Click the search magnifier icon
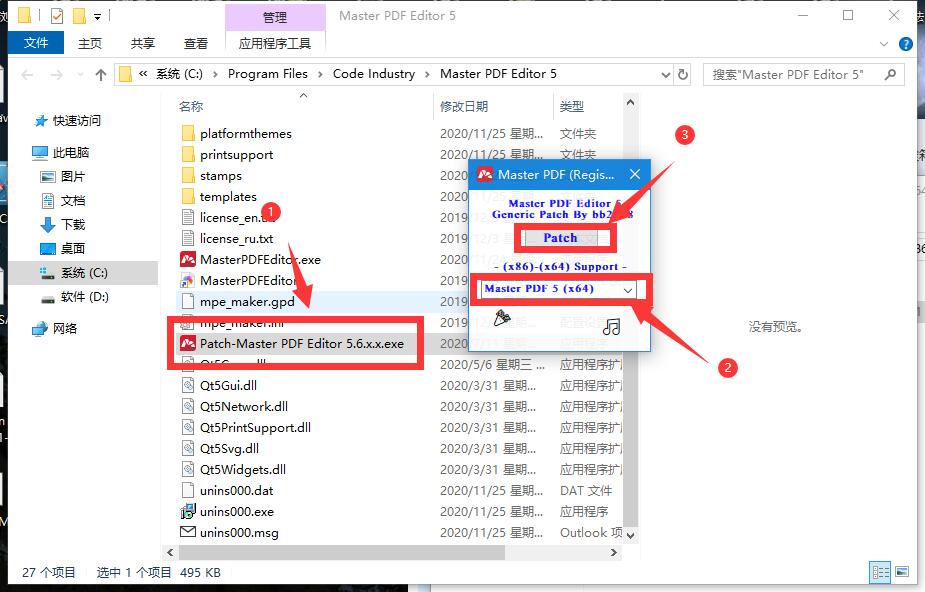 [x=891, y=74]
